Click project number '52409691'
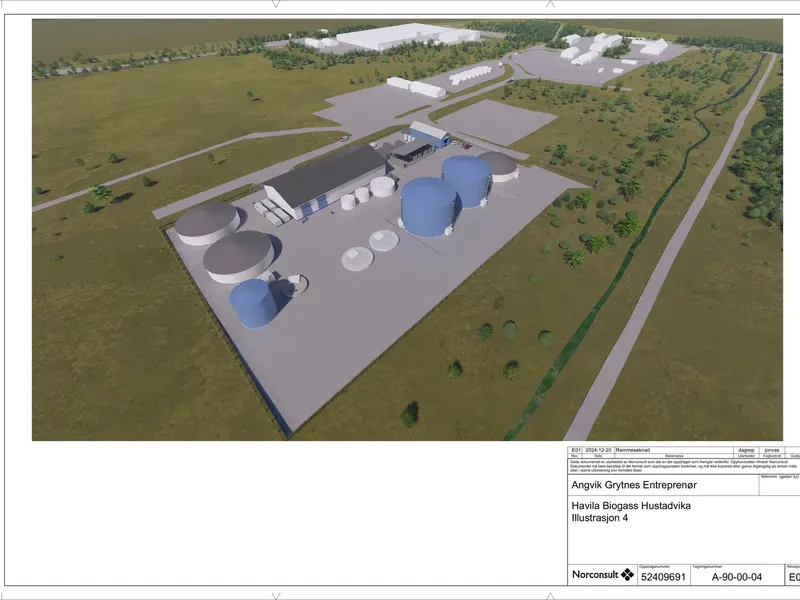The image size is (800, 600). [x=663, y=577]
